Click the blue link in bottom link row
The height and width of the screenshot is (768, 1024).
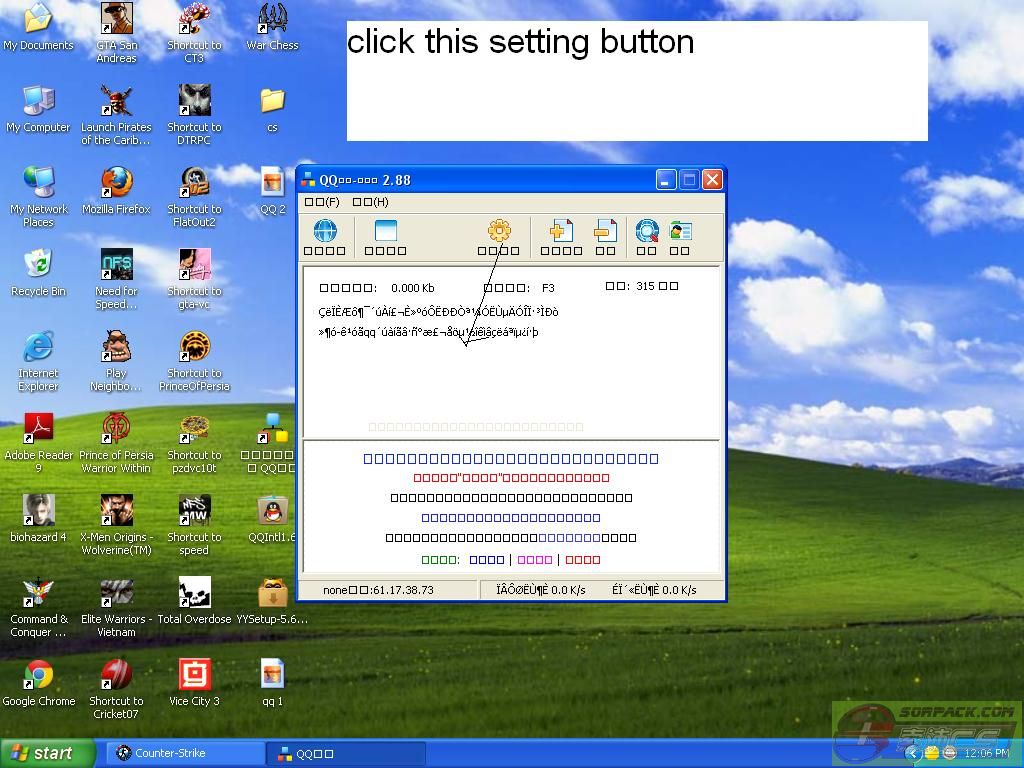487,560
